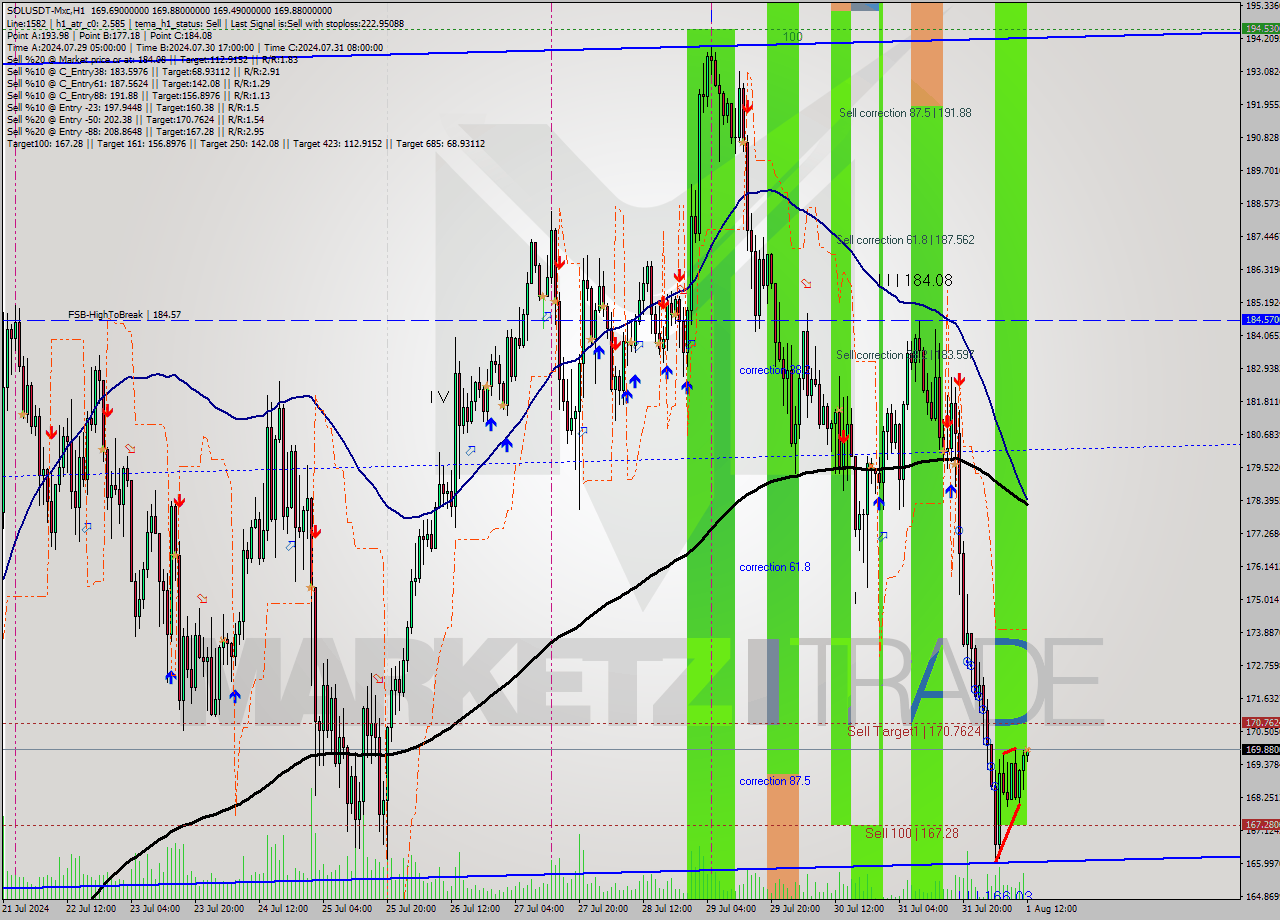Click the green 194.530 price tag
Image resolution: width=1280 pixels, height=920 pixels.
point(1260,29)
